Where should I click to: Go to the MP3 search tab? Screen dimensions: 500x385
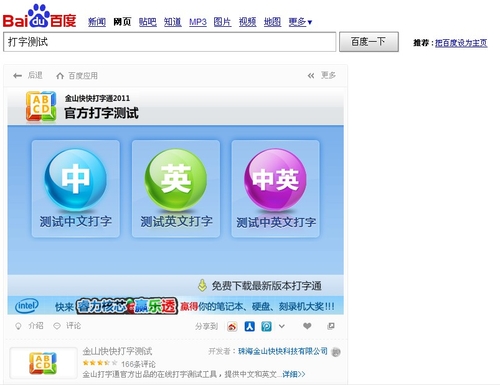[198, 22]
